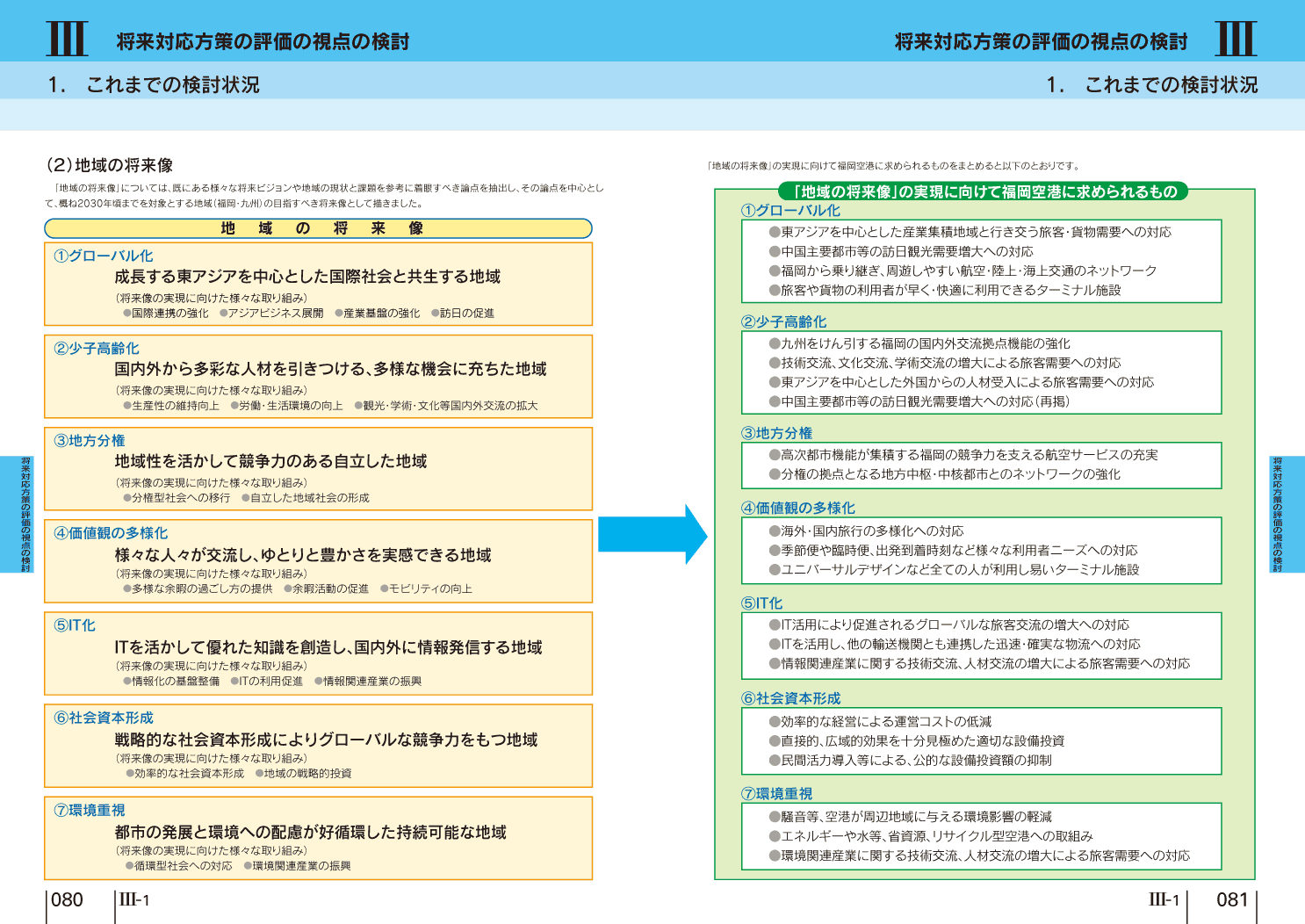The height and width of the screenshot is (924, 1305).
Task: Click line 中国主要都市等の訪日観光需要増大への対応 under ①
Action: 901,251
